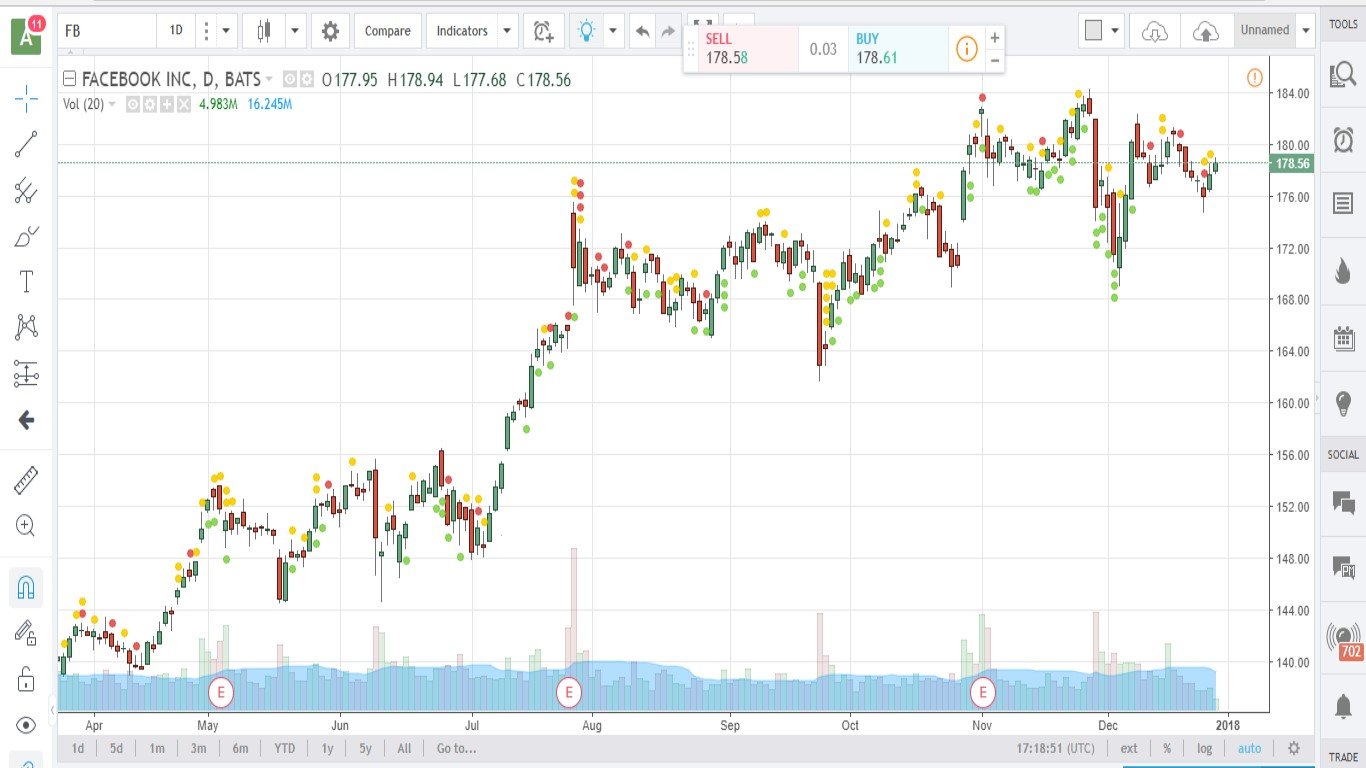The image size is (1366, 768).
Task: Click the BUY 178.61 button
Action: coord(896,48)
